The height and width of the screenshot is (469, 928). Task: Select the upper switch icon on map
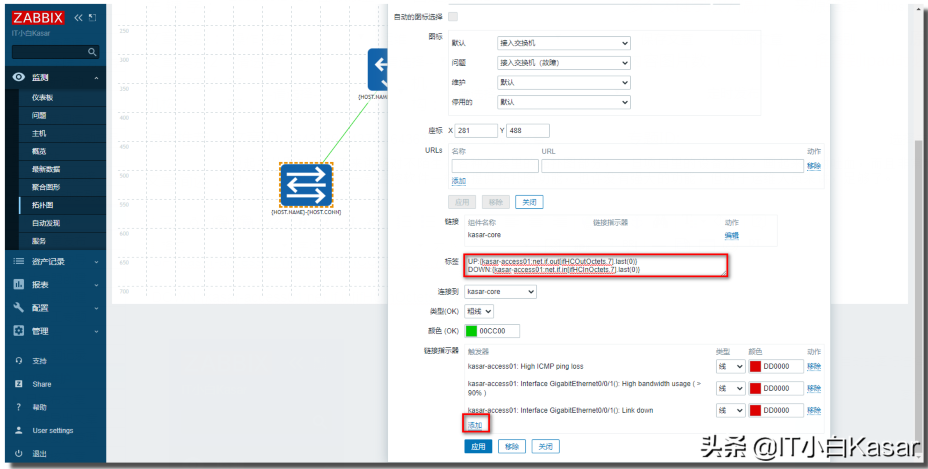pyautogui.click(x=378, y=69)
